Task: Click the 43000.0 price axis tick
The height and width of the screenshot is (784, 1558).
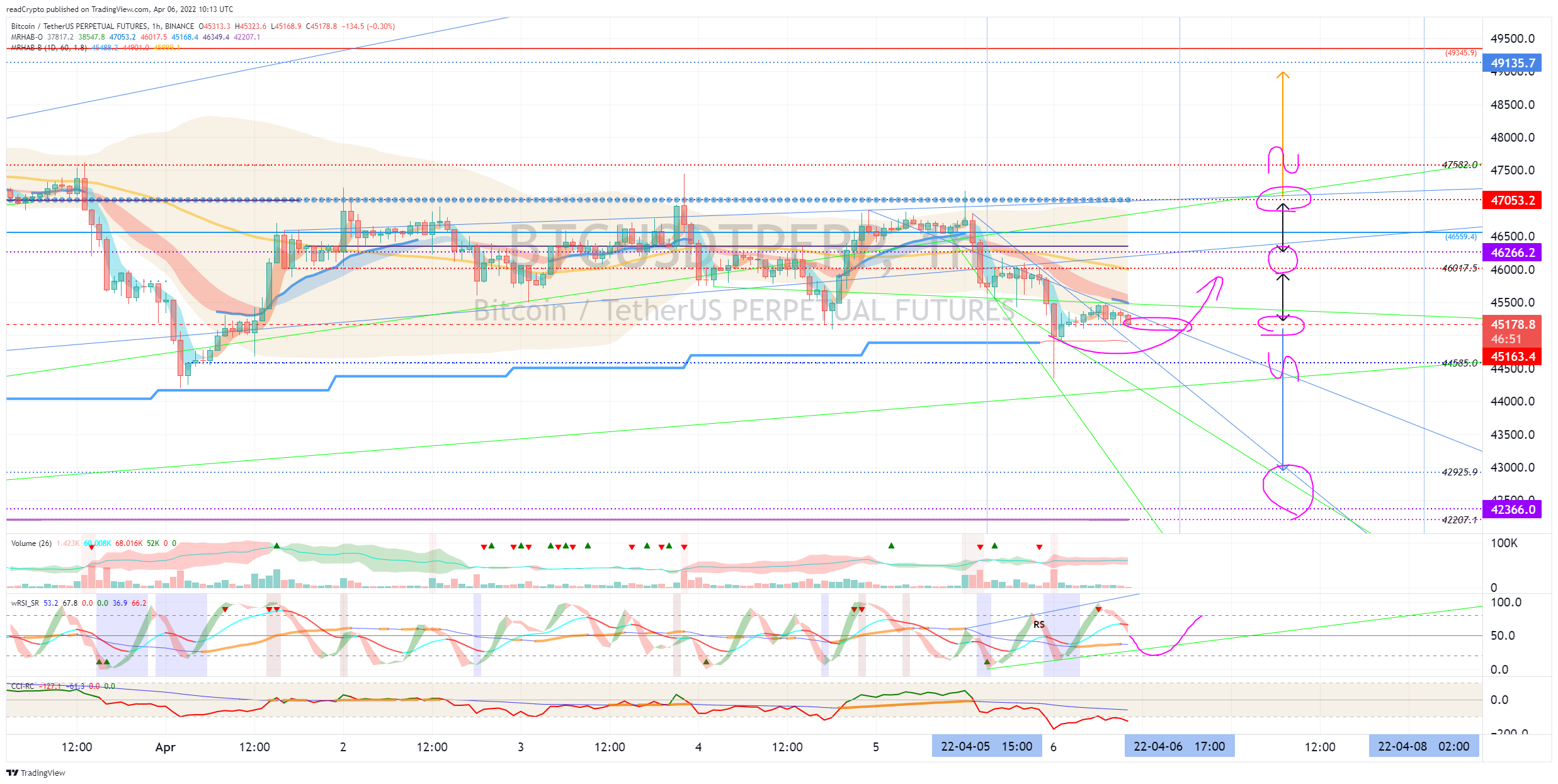Action: pos(1513,467)
